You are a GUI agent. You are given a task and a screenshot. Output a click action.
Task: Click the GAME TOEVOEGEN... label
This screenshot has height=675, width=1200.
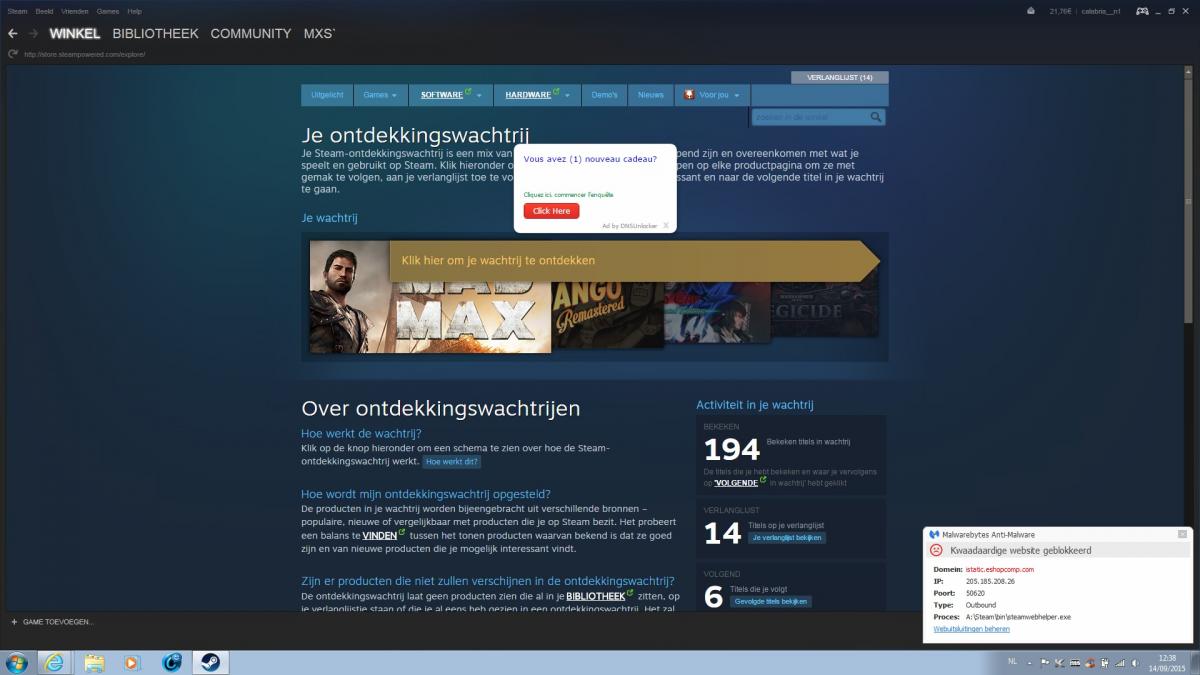59,622
